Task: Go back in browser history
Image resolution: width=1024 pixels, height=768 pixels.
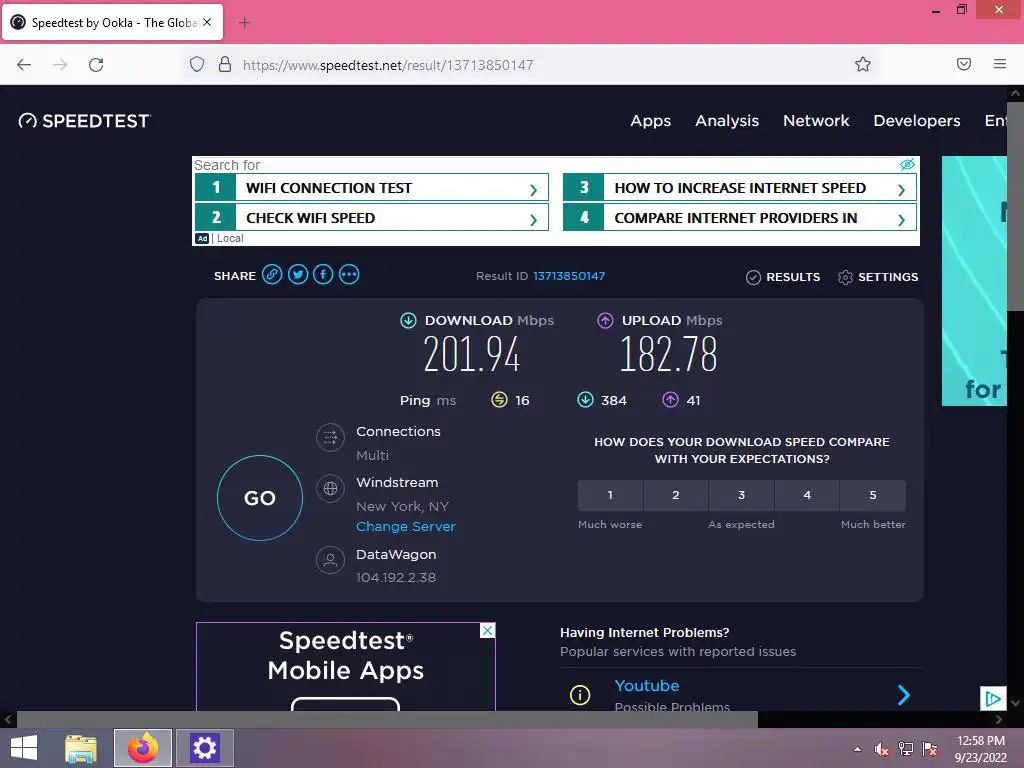Action: (x=24, y=65)
